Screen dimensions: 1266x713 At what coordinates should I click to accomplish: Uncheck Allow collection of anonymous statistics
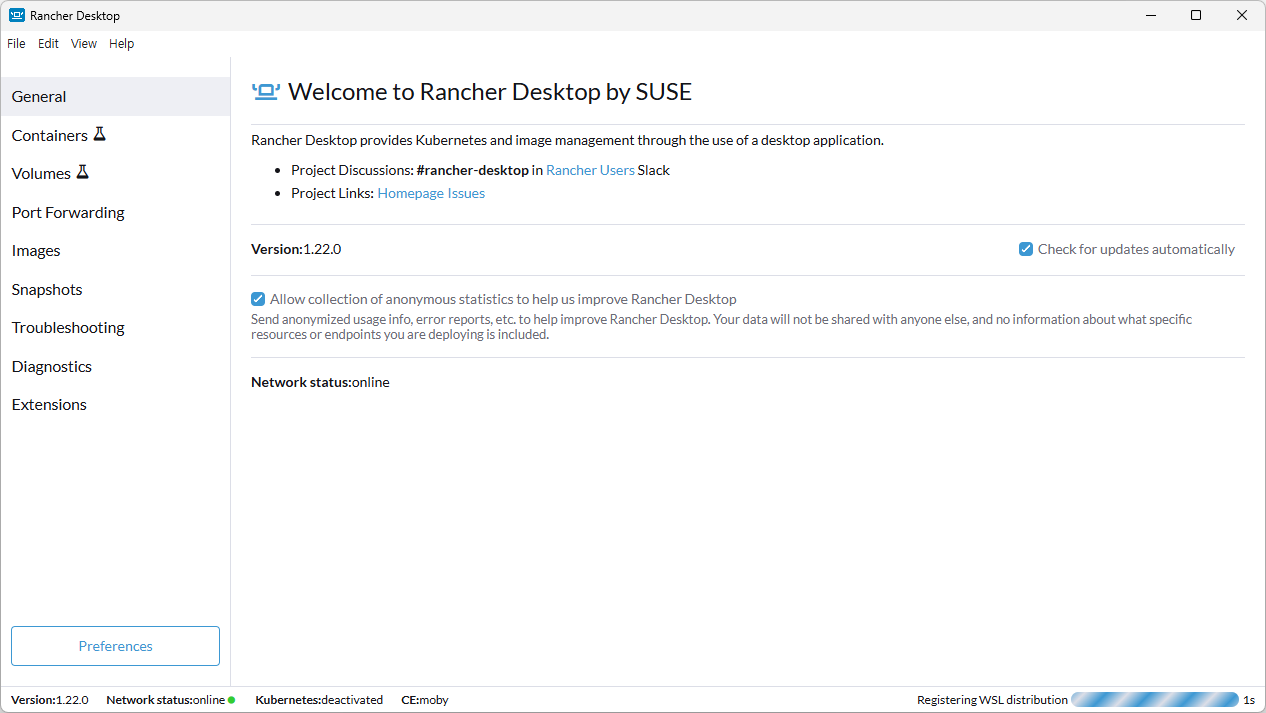pyautogui.click(x=258, y=299)
